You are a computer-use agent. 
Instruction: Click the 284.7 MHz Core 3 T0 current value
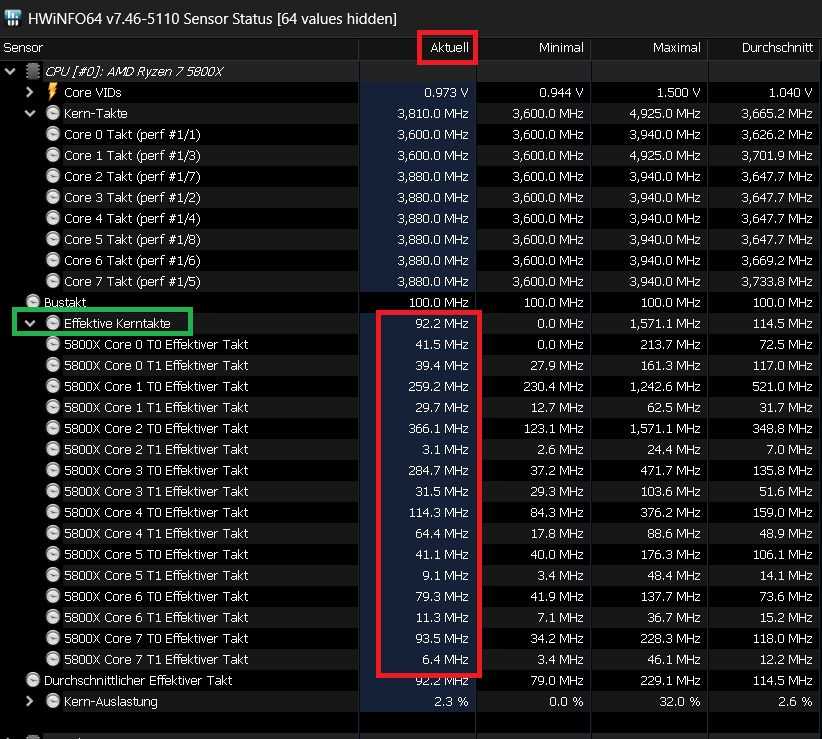(438, 470)
